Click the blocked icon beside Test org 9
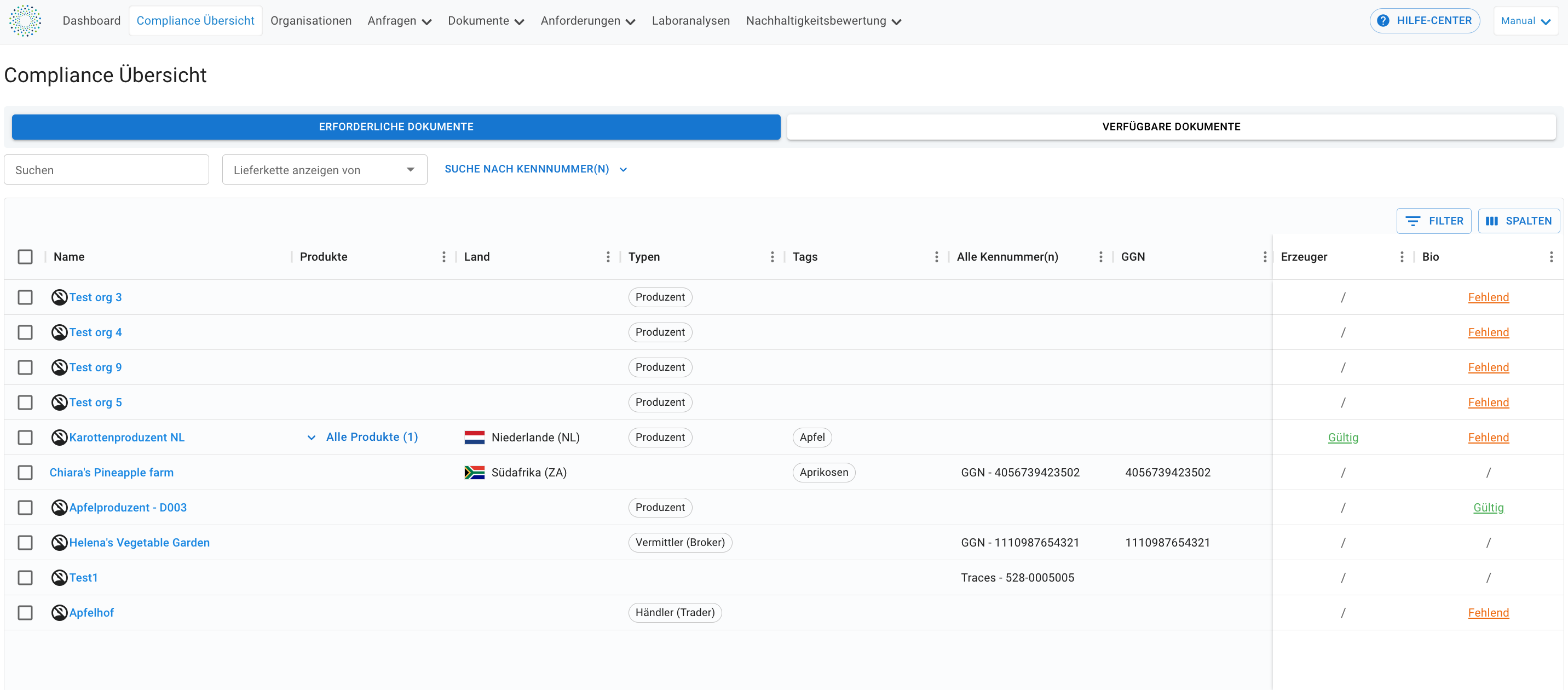Viewport: 1568px width, 690px height. (59, 367)
